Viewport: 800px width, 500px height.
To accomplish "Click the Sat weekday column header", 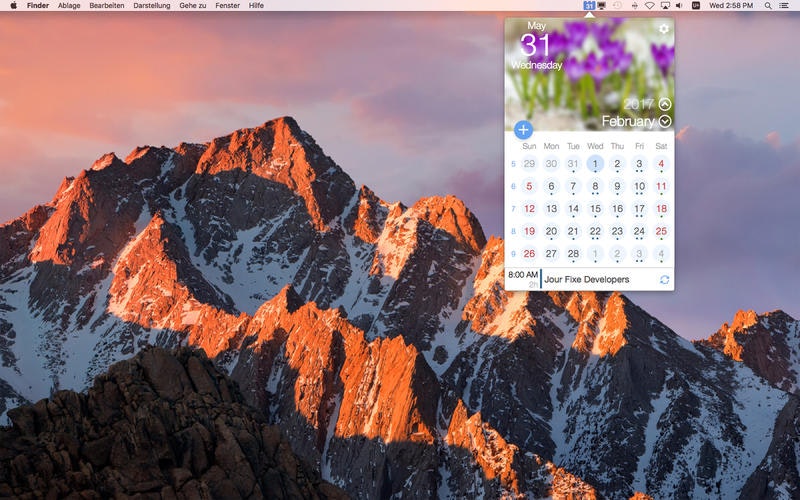I will [661, 146].
